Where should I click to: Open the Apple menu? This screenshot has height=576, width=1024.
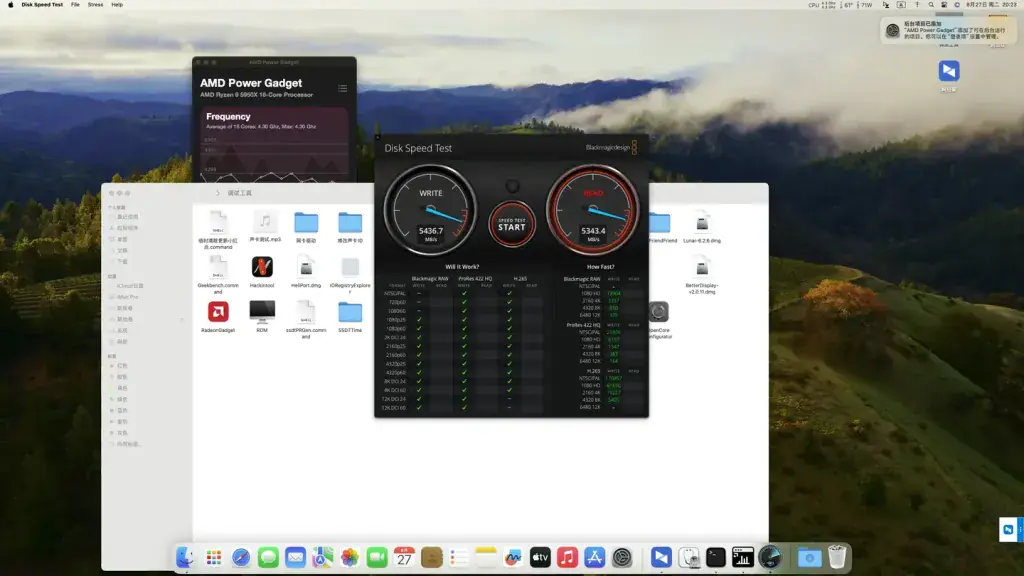[10, 5]
